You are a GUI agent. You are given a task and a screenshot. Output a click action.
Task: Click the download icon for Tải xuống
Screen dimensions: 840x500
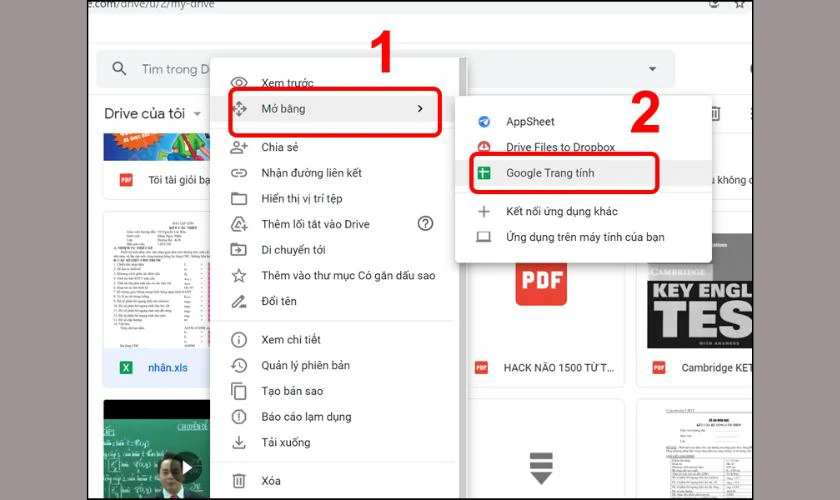tap(239, 443)
